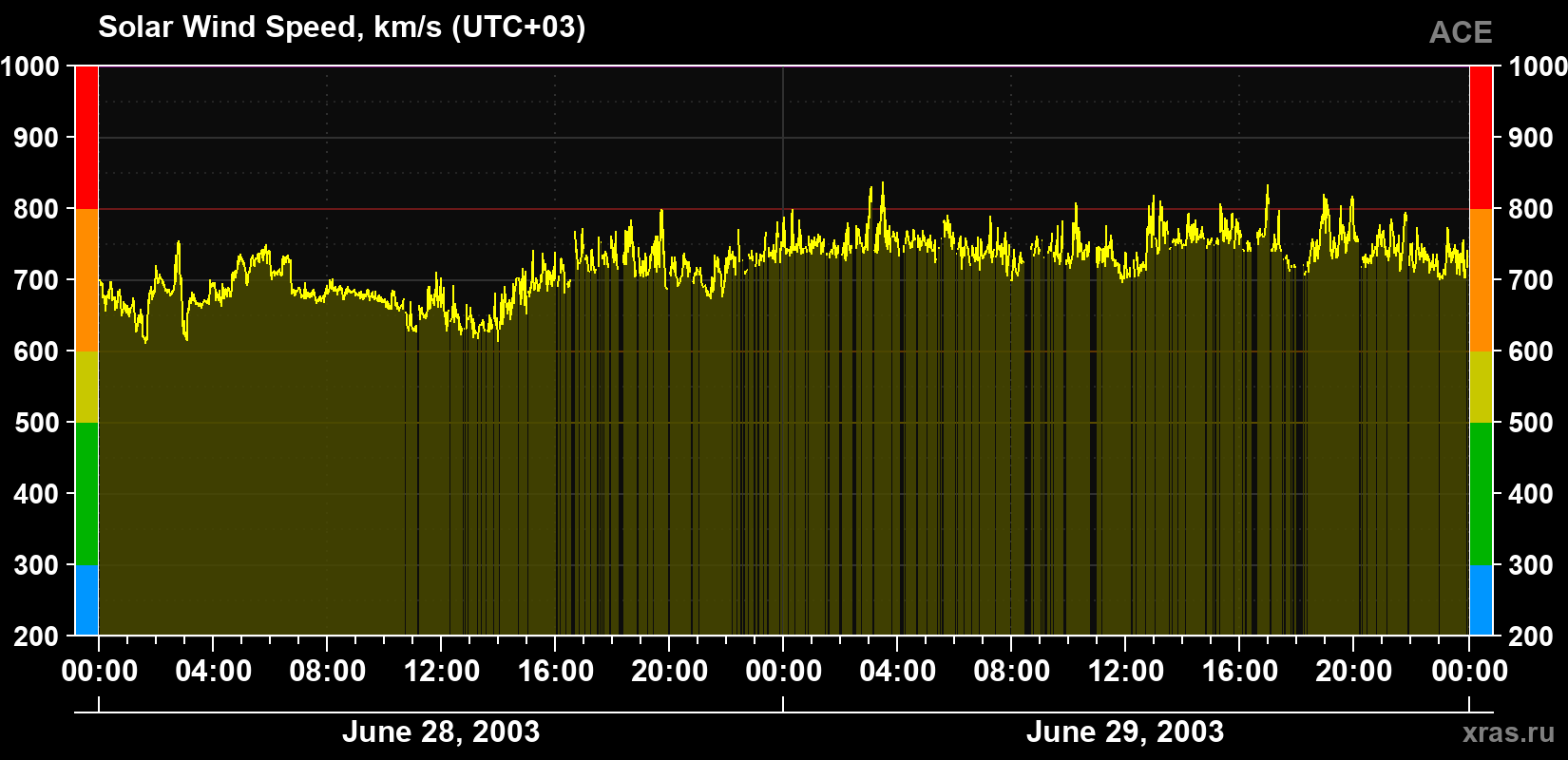Click the orange band of the right color scale
This screenshot has height=760, width=1568.
(1481, 280)
